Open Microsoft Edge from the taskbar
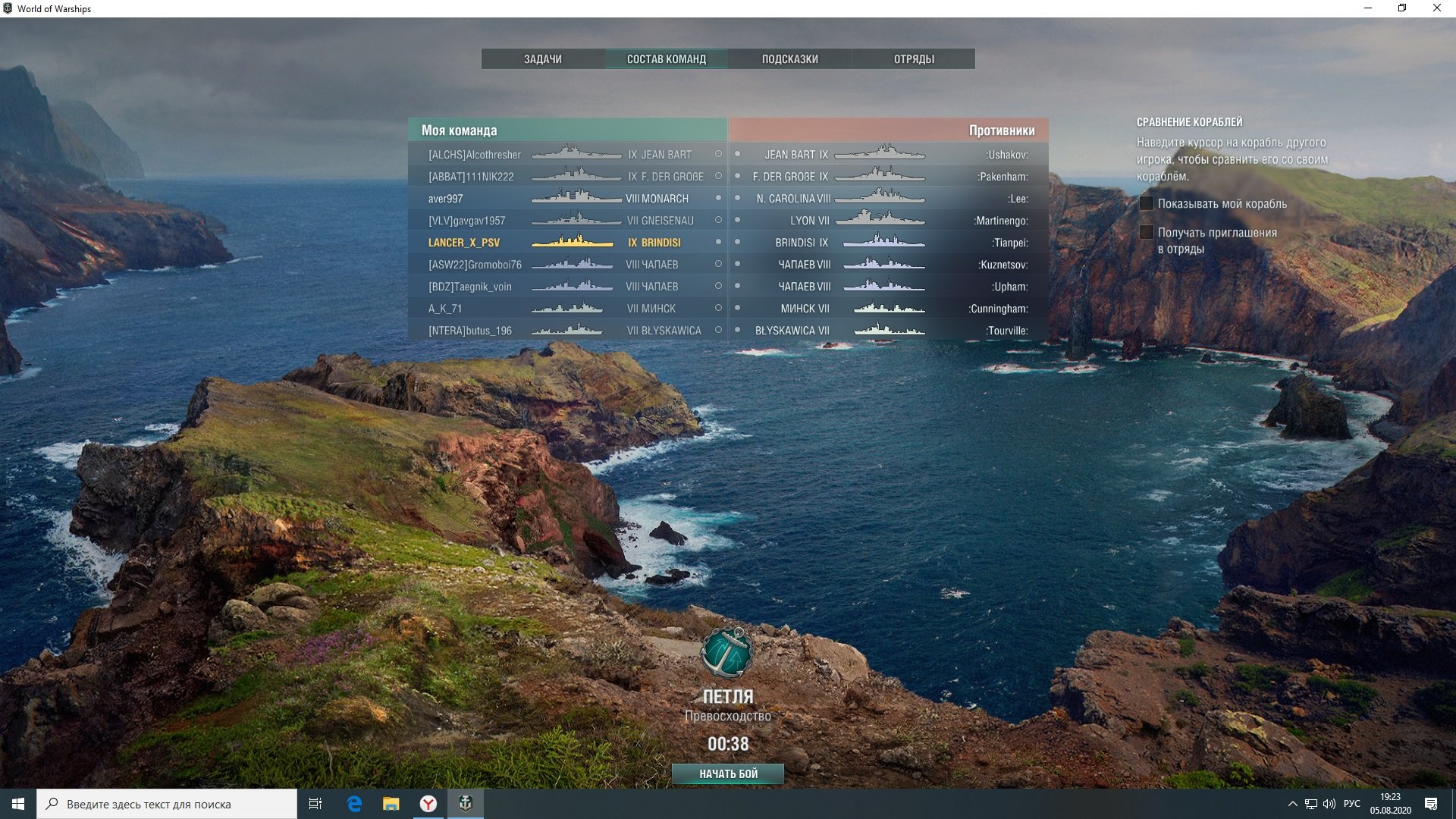The height and width of the screenshot is (819, 1456). (354, 804)
